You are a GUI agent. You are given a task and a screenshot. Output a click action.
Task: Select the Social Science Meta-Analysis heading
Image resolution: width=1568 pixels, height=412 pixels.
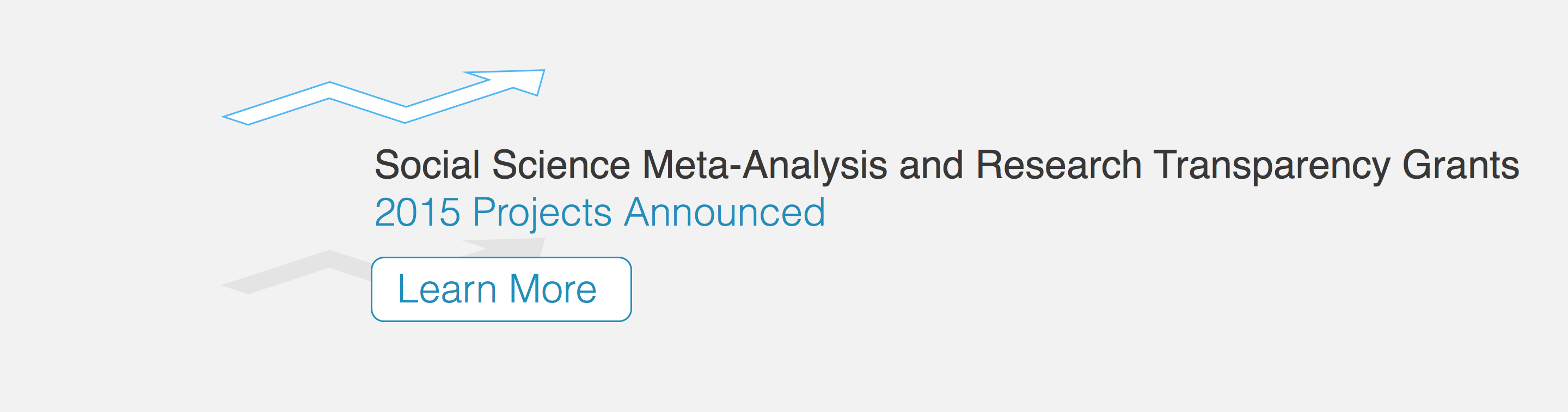(x=946, y=165)
